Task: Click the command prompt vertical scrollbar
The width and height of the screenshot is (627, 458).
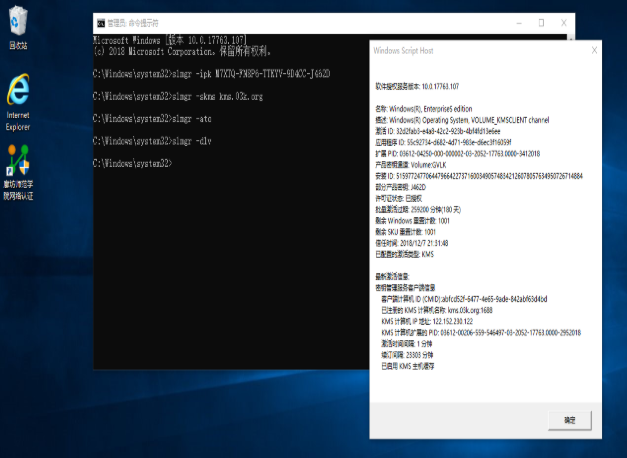Action: coord(571,37)
